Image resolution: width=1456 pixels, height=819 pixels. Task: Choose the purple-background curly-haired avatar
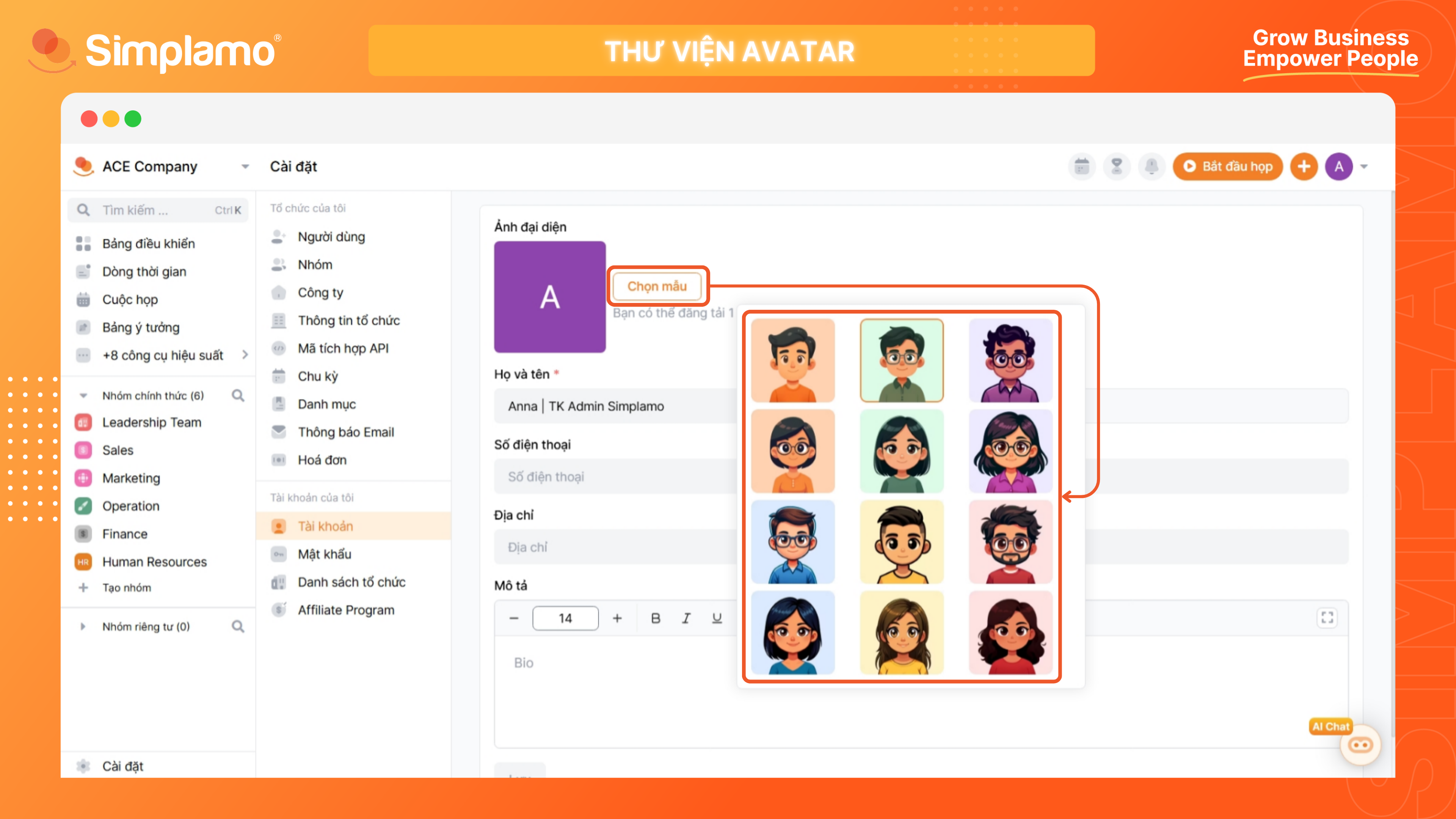[1010, 361]
